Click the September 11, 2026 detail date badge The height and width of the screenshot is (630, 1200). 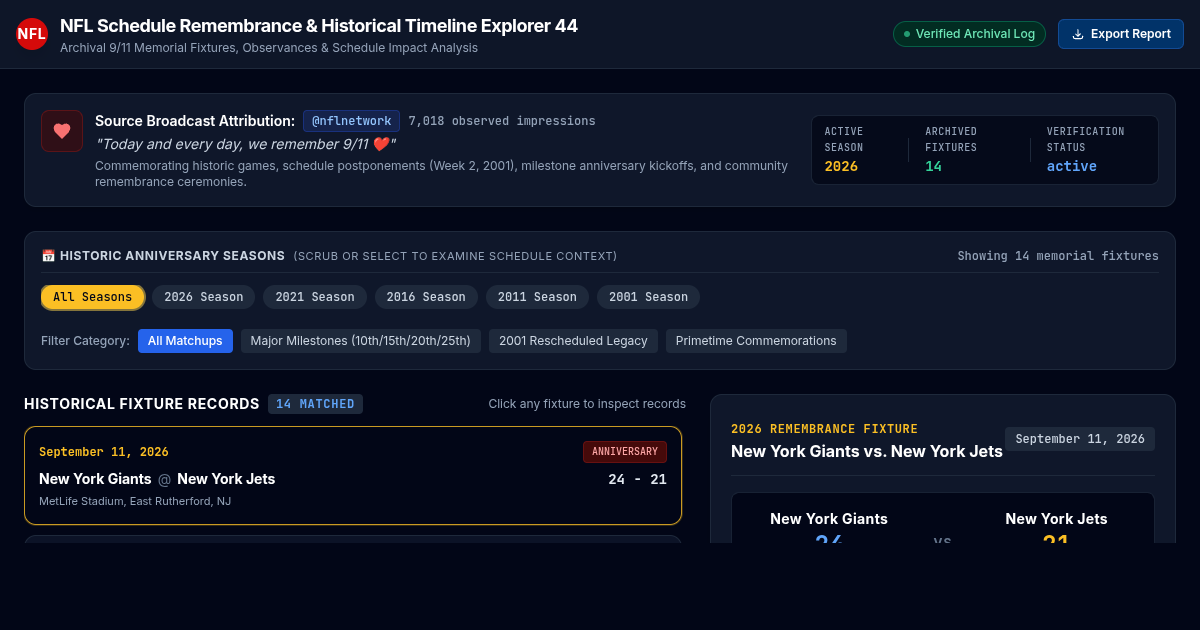click(x=1080, y=439)
